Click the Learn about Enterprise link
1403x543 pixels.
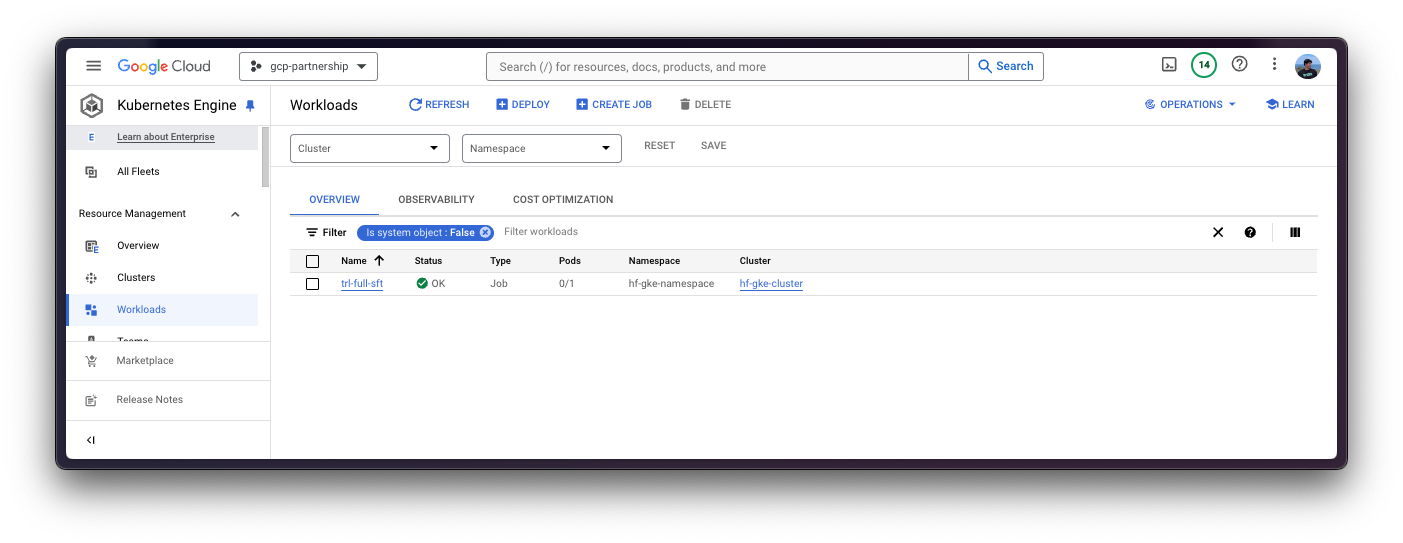tap(166, 137)
